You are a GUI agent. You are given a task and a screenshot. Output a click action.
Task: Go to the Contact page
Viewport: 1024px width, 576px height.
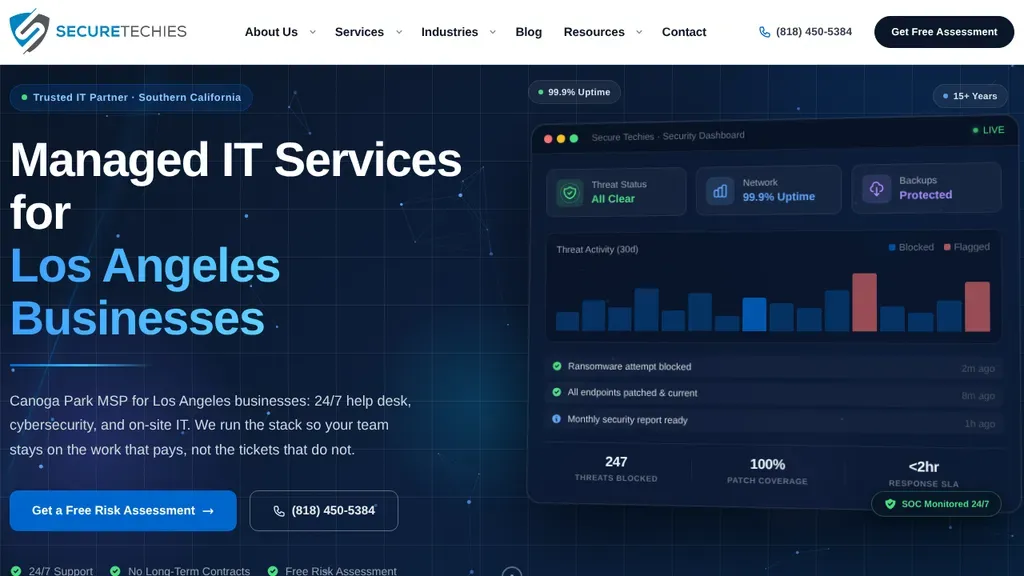[684, 32]
